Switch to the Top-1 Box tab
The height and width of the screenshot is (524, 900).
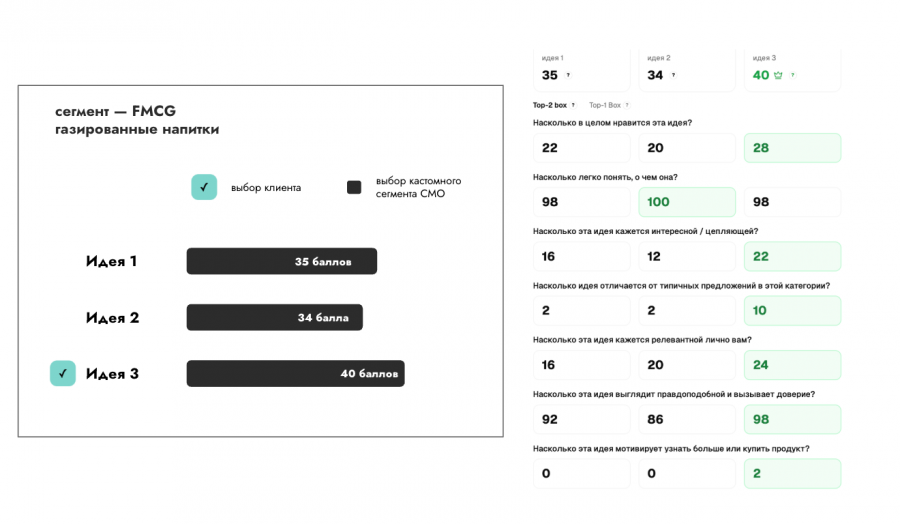(605, 105)
